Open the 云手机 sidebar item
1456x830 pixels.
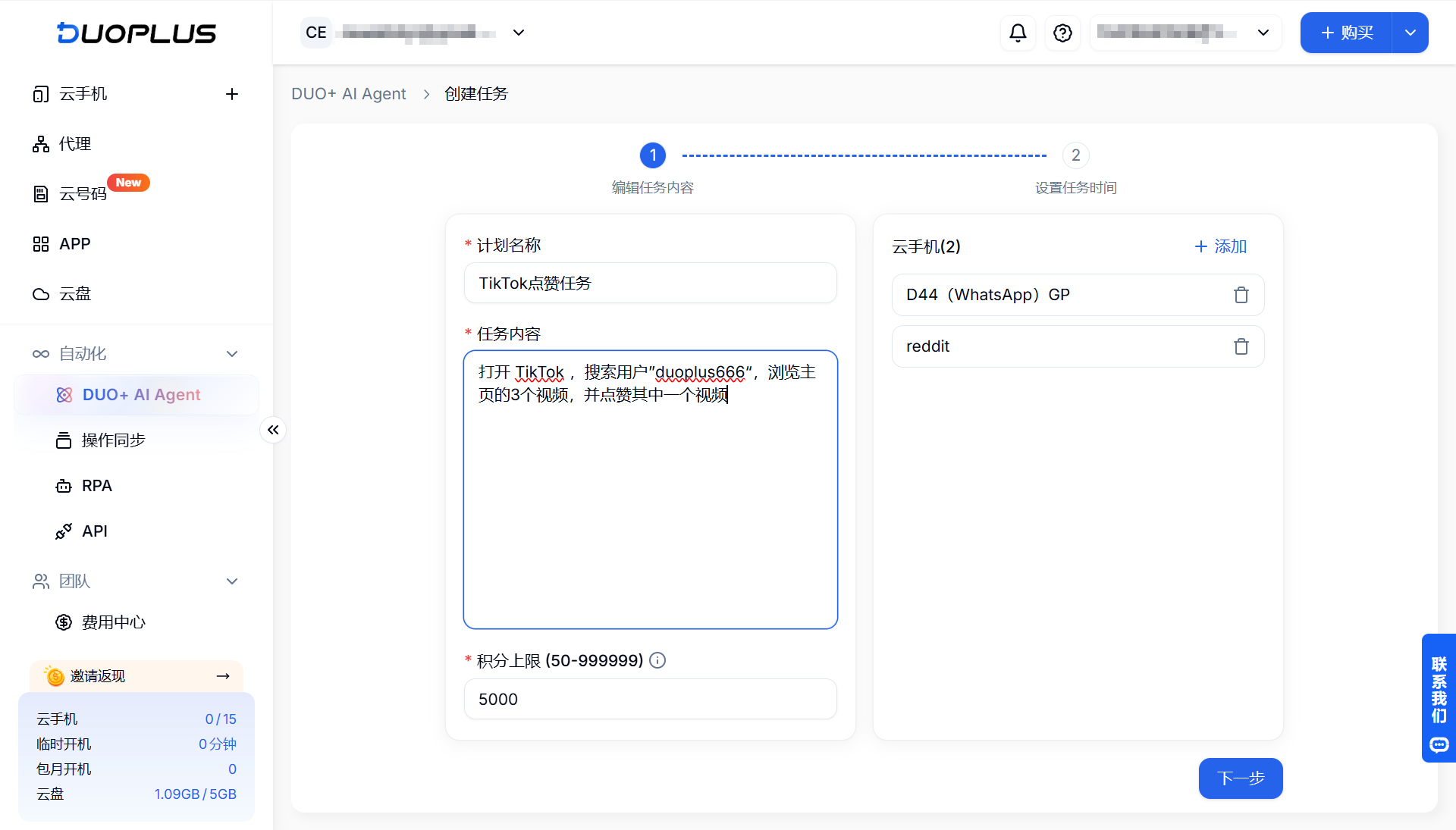pyautogui.click(x=83, y=94)
